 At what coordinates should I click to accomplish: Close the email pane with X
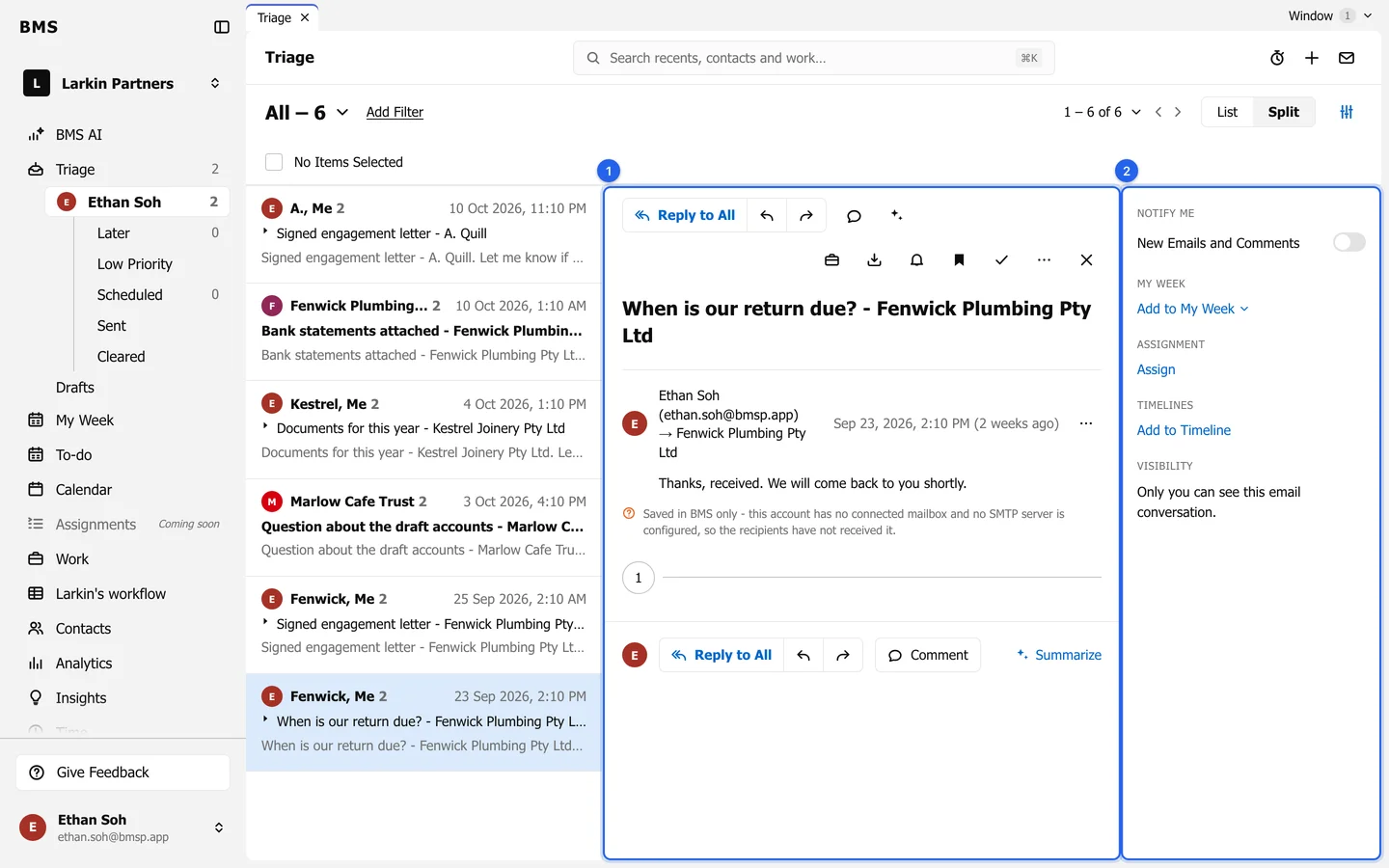coord(1086,260)
